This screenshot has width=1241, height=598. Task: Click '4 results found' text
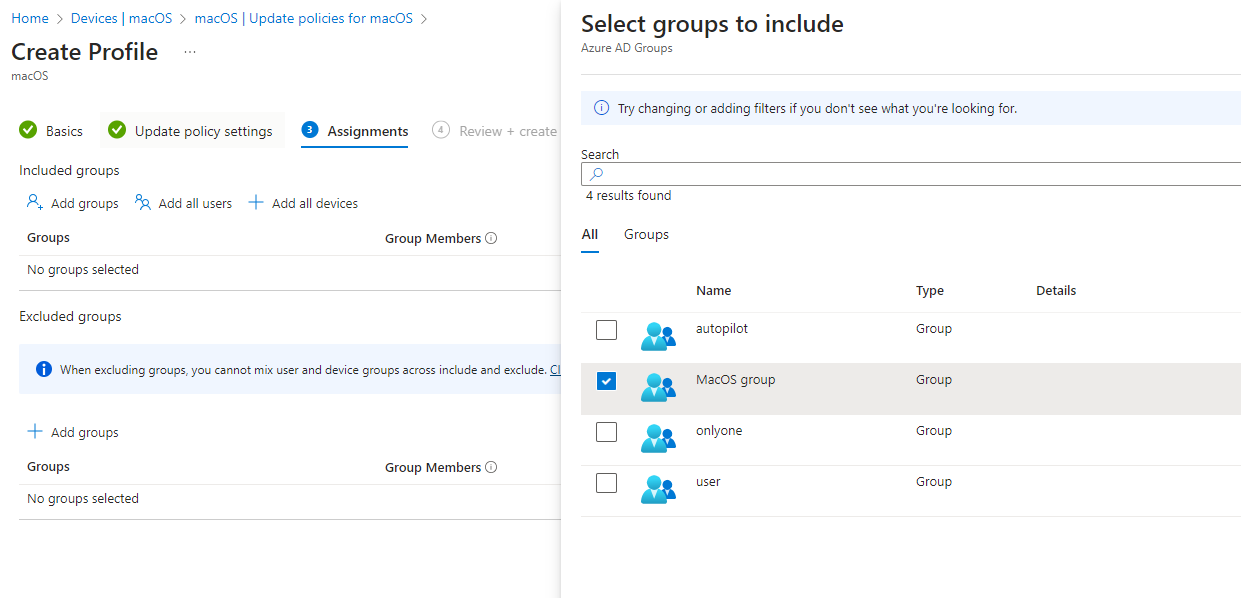[629, 195]
